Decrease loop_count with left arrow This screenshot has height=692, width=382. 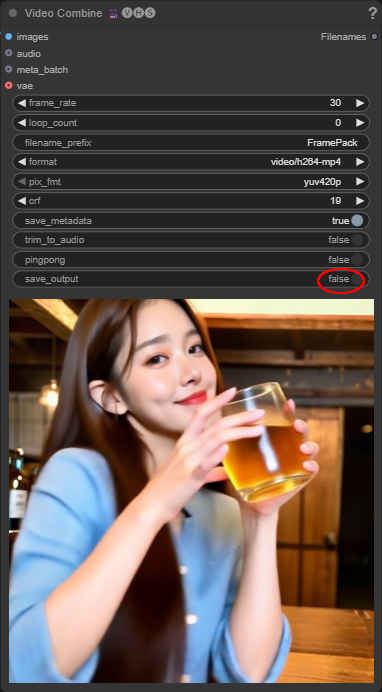click(x=22, y=123)
